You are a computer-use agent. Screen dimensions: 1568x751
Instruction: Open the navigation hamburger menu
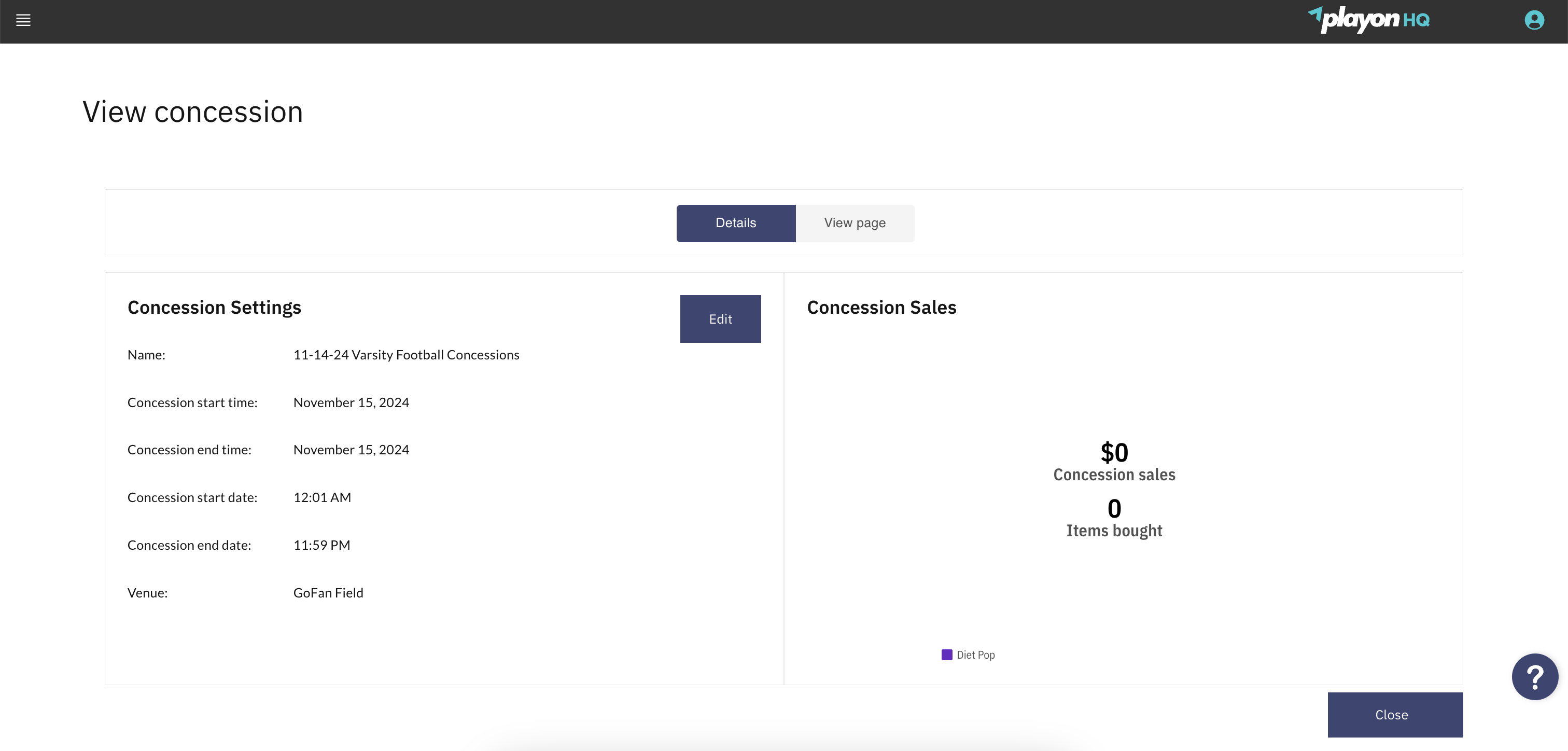23,20
